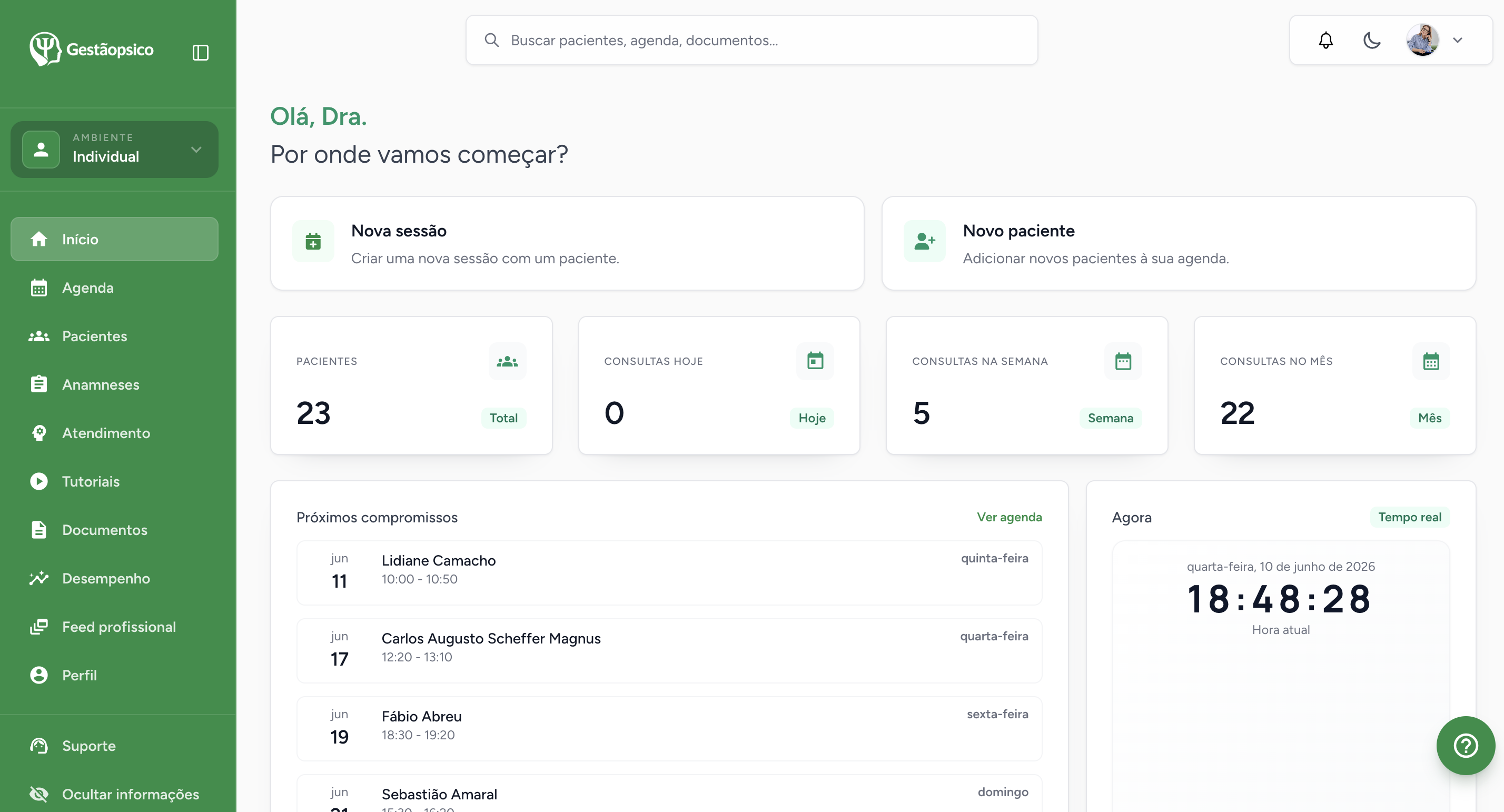Click the Ambiente person icon

(x=41, y=150)
